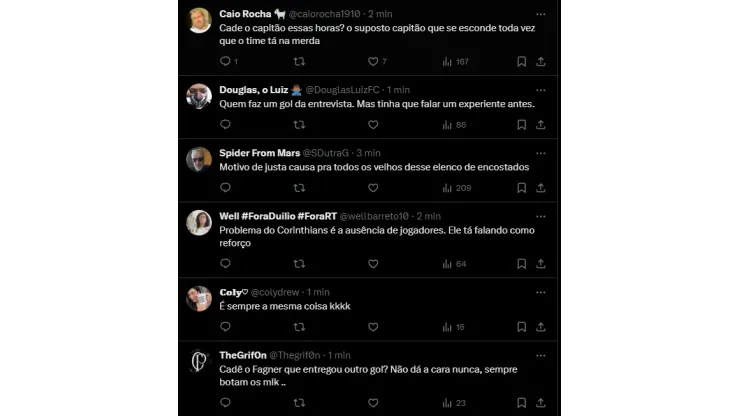Like Caio Rocha's tweet
The height and width of the screenshot is (416, 740).
pos(373,62)
